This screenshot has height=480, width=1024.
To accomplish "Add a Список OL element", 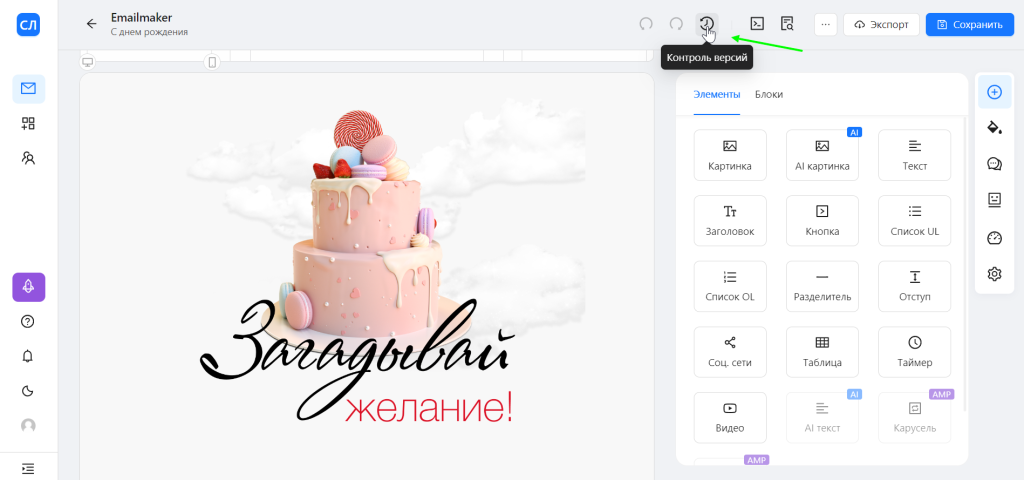I will coord(730,286).
